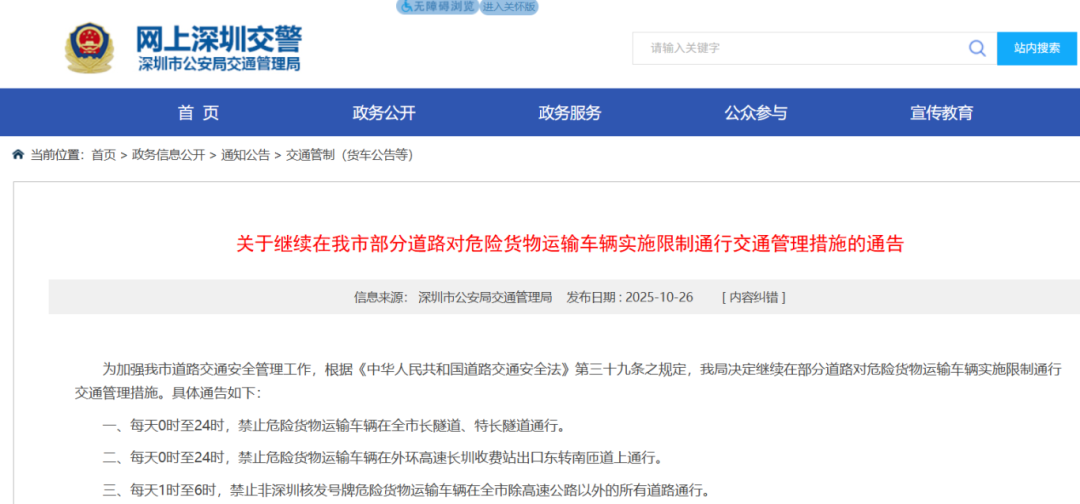The image size is (1080, 504).
Task: Open the 政务服务 navigation menu
Action: (x=570, y=113)
